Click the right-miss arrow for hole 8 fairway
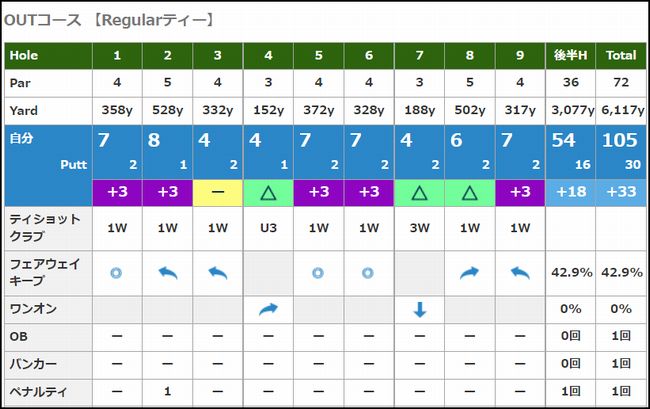The height and width of the screenshot is (409, 650). [x=469, y=272]
